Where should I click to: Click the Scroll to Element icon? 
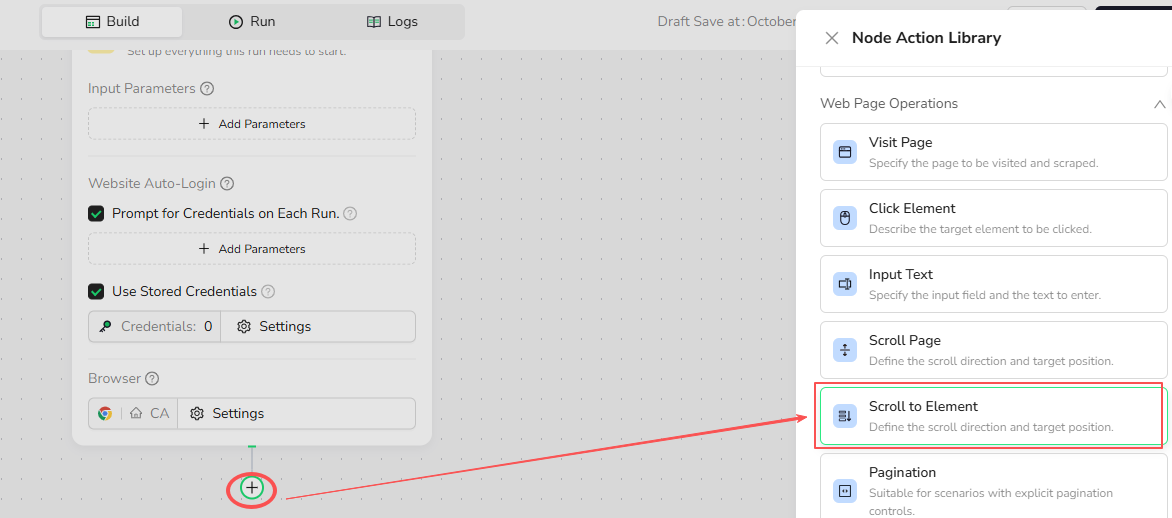click(x=845, y=416)
